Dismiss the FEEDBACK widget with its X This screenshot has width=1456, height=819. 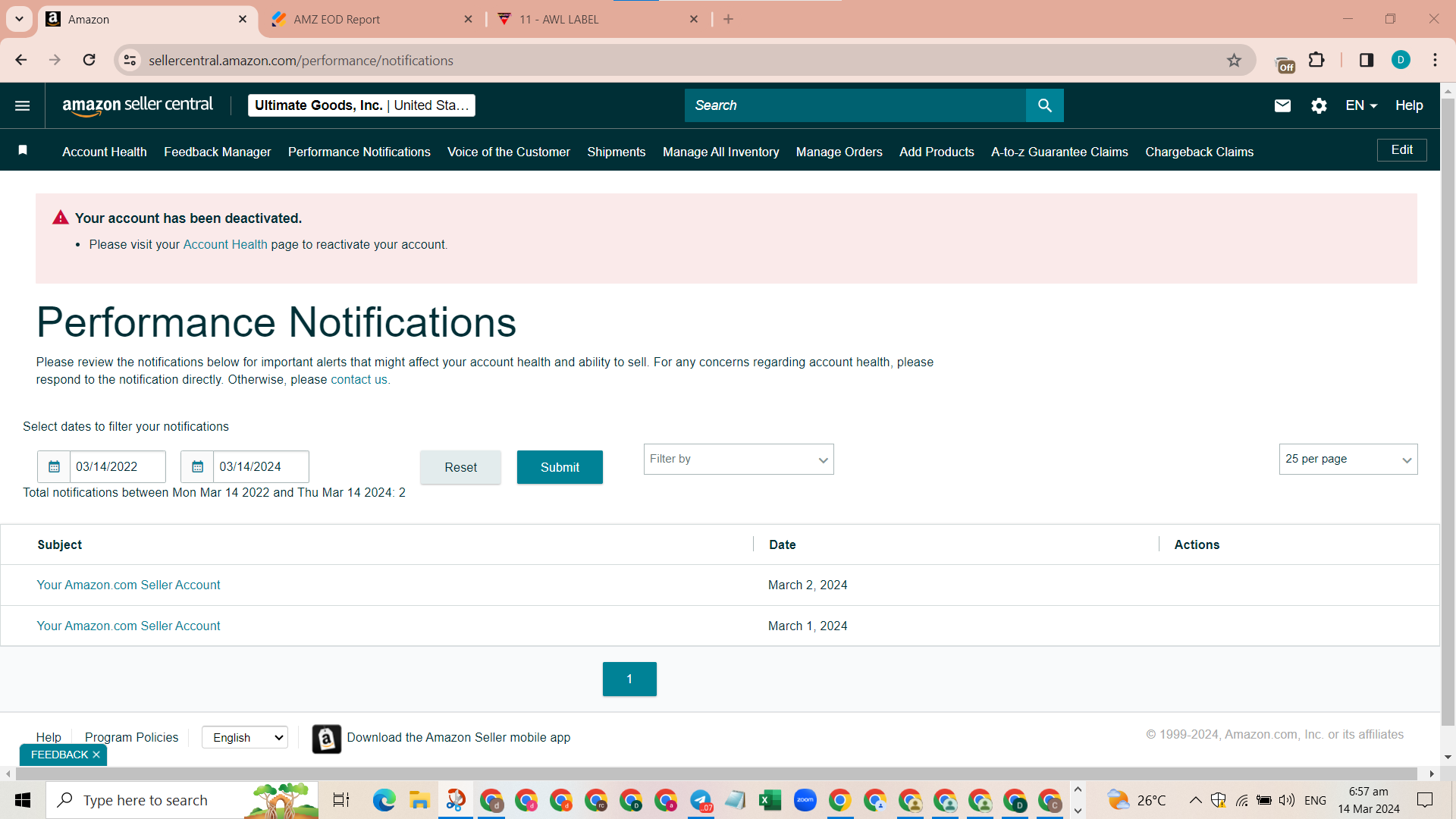(x=96, y=755)
